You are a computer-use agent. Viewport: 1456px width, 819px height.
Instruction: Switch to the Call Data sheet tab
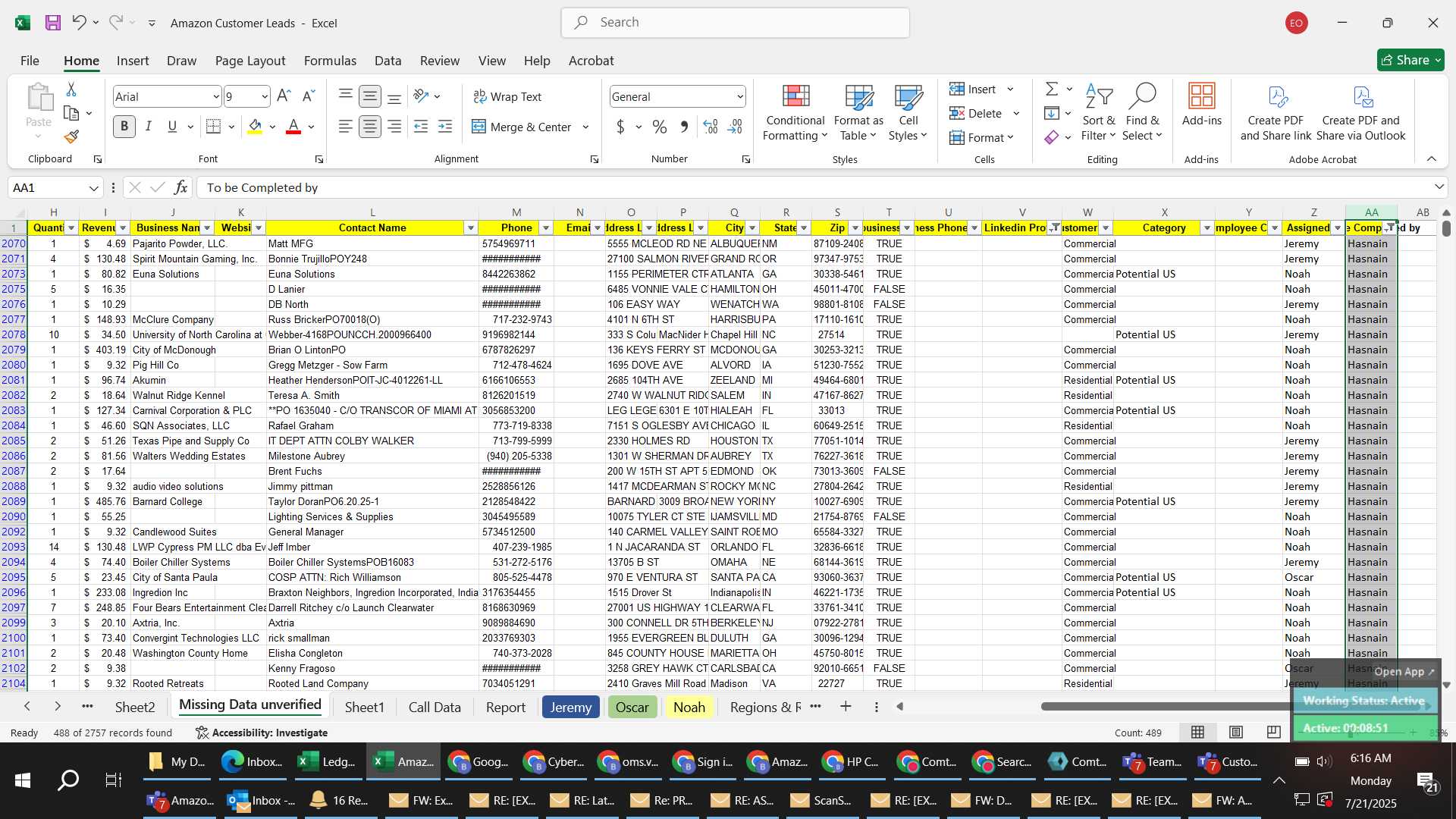pos(435,707)
